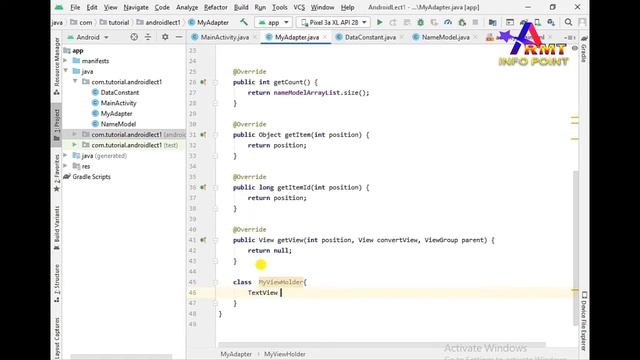Expand com.tutorial.androidlect1 (test) package arrow
This screenshot has height=360, width=640.
(75, 145)
